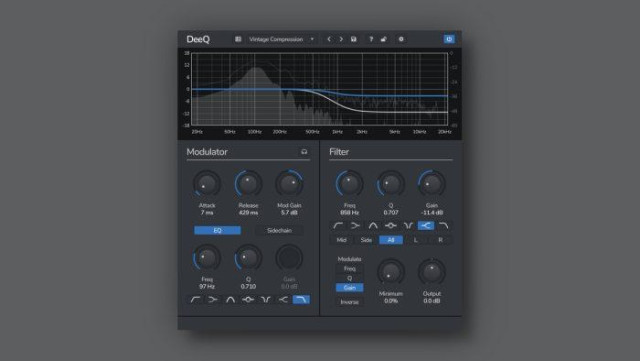
Task: Load the next preset with right chevron
Action: (x=341, y=39)
